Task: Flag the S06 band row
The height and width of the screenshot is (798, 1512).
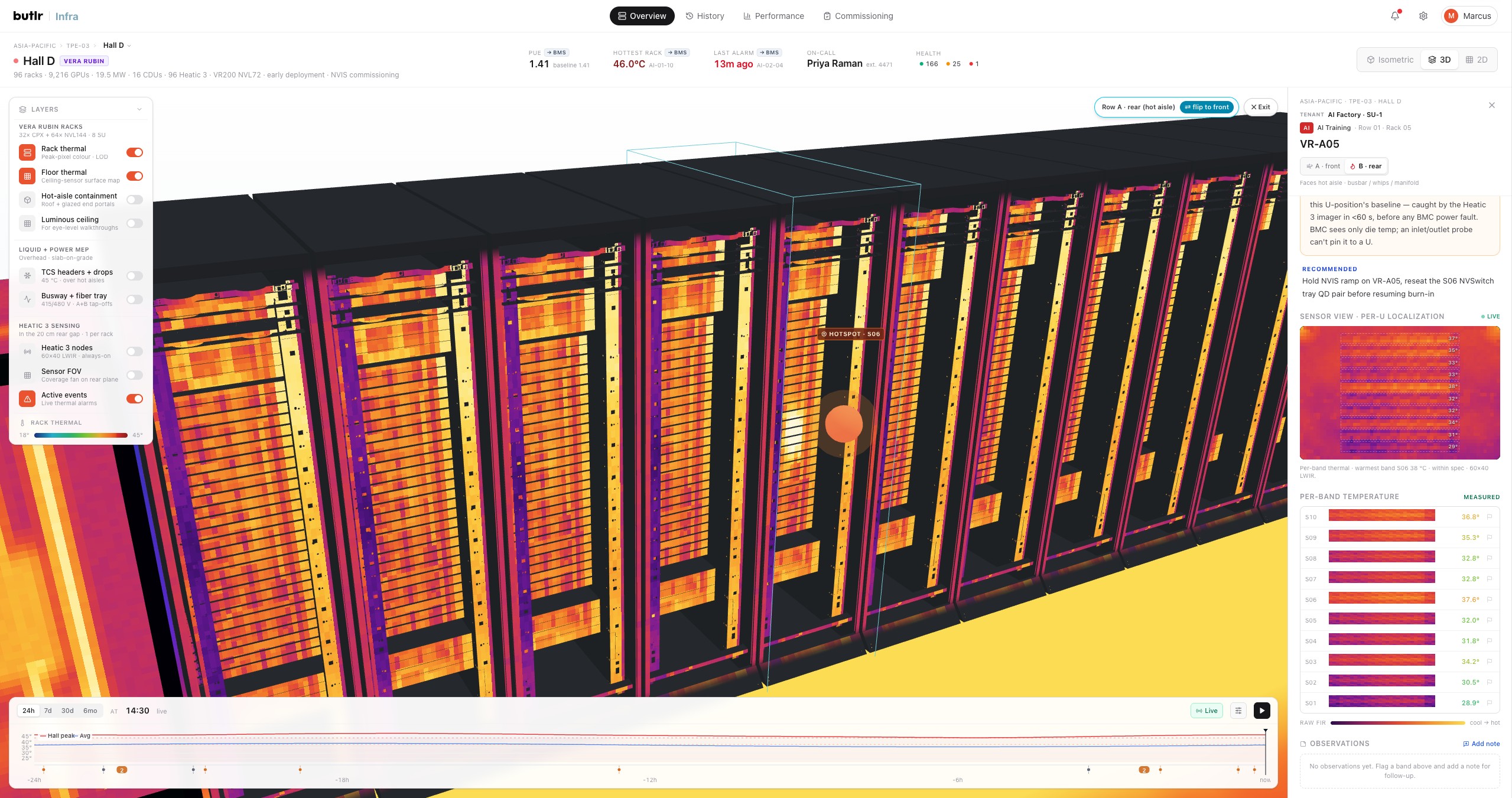Action: click(x=1490, y=600)
